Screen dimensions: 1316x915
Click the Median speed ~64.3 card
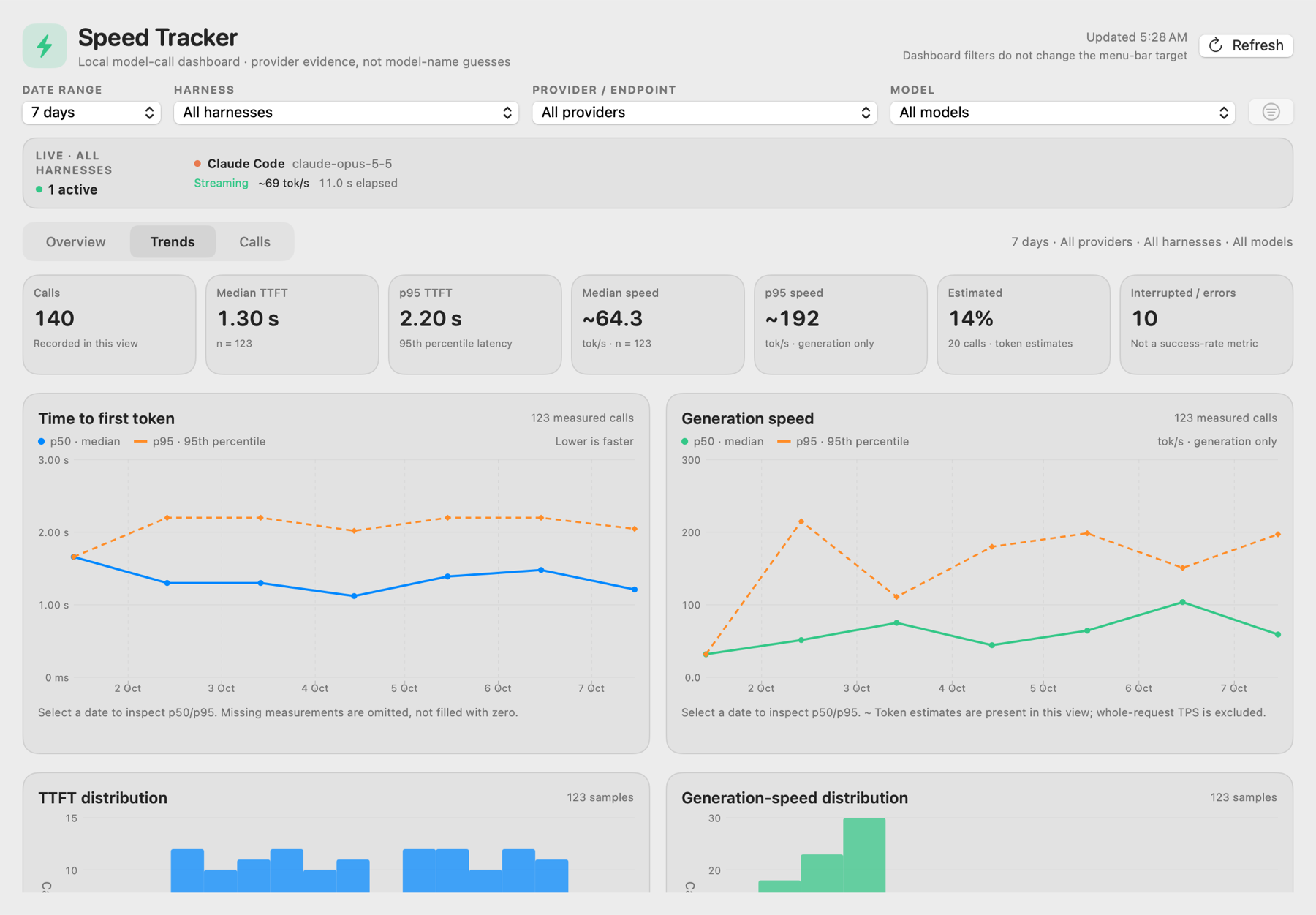pos(657,325)
